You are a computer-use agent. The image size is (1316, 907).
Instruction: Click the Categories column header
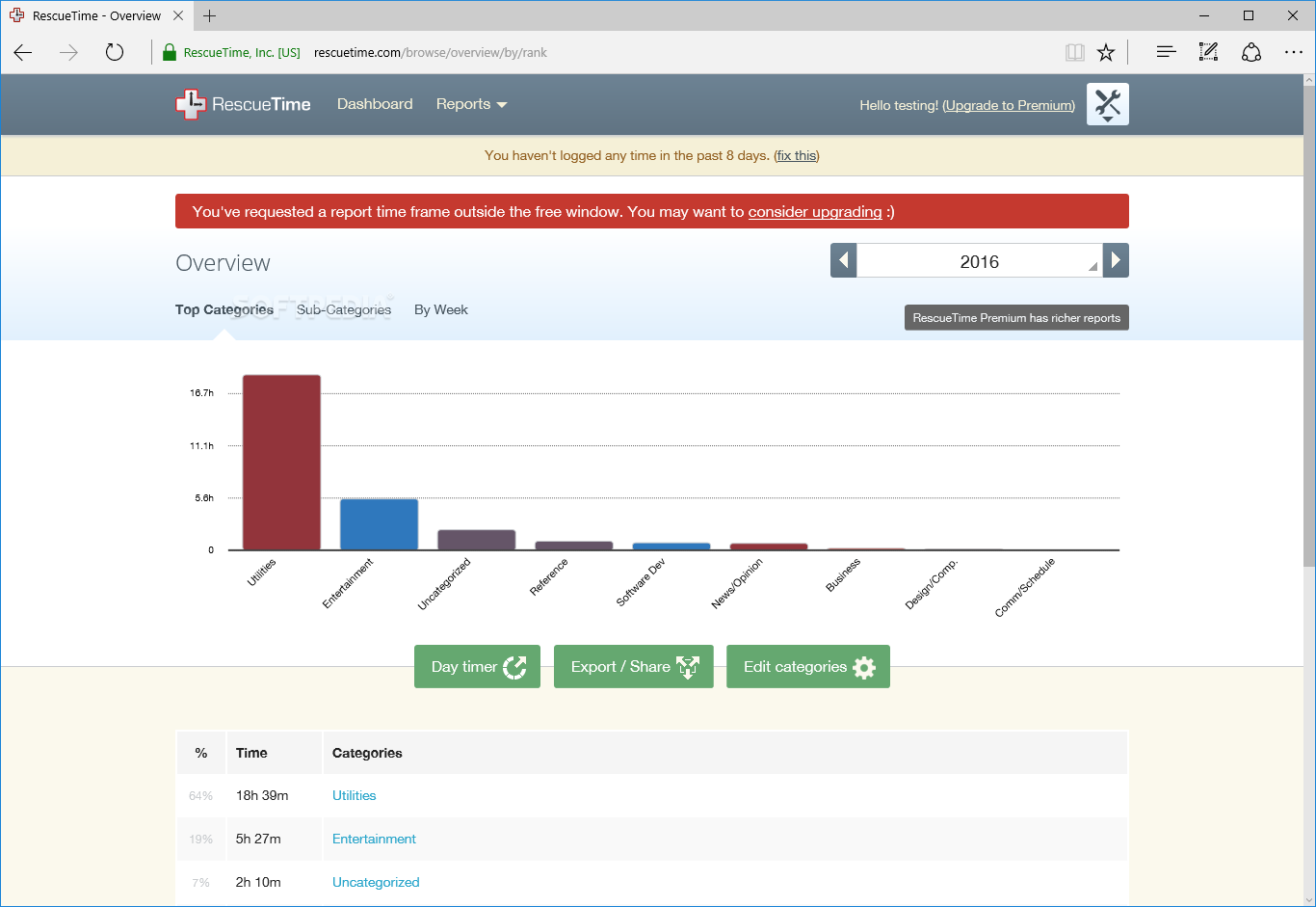click(724, 753)
